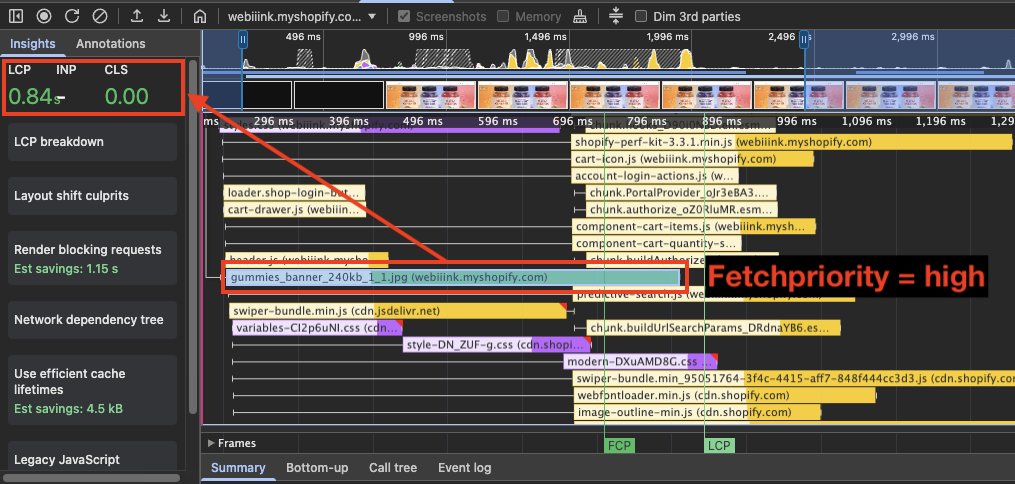Click the Record button

tap(45, 16)
